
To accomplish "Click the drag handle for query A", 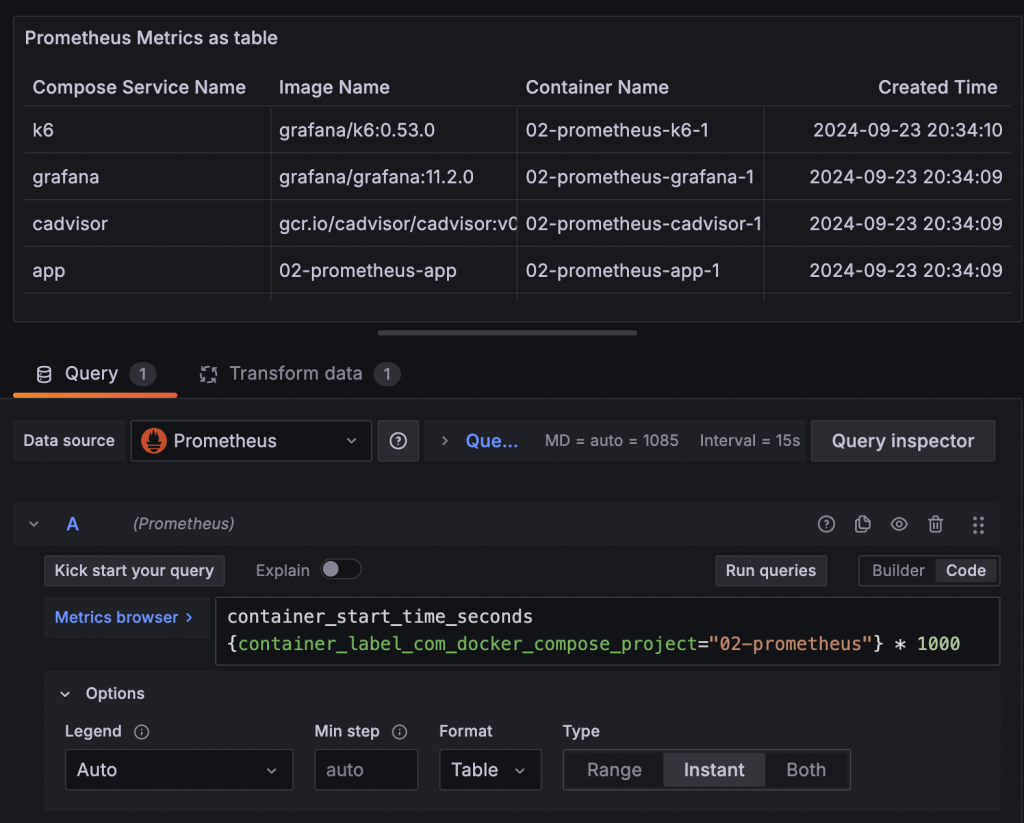I will (978, 524).
